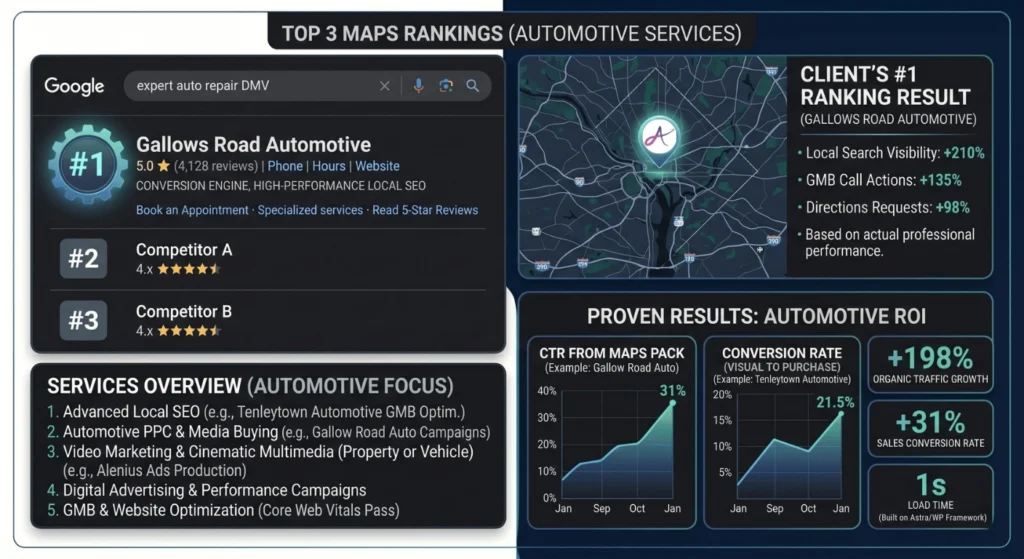This screenshot has width=1024, height=559.
Task: Clear the search with the X icon
Action: pos(385,86)
